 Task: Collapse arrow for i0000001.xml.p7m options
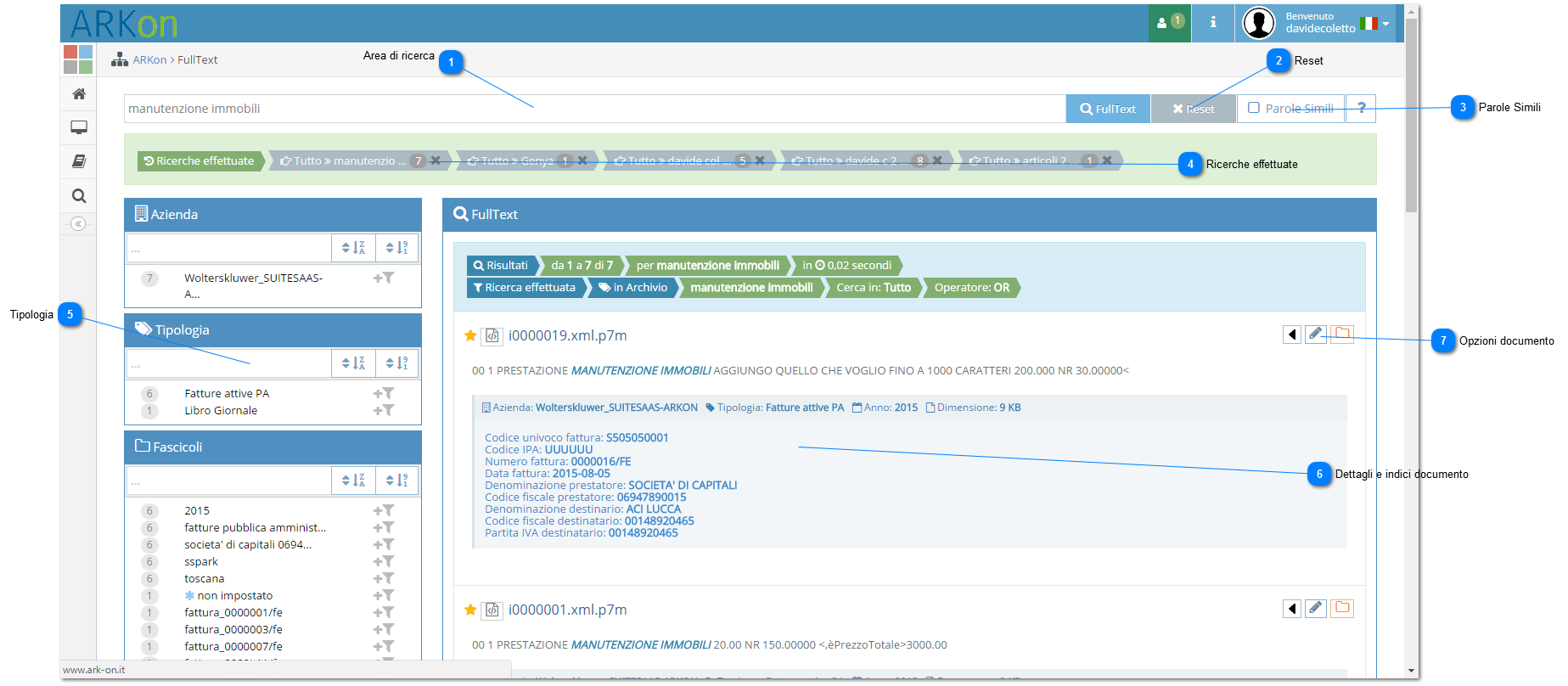click(1292, 609)
